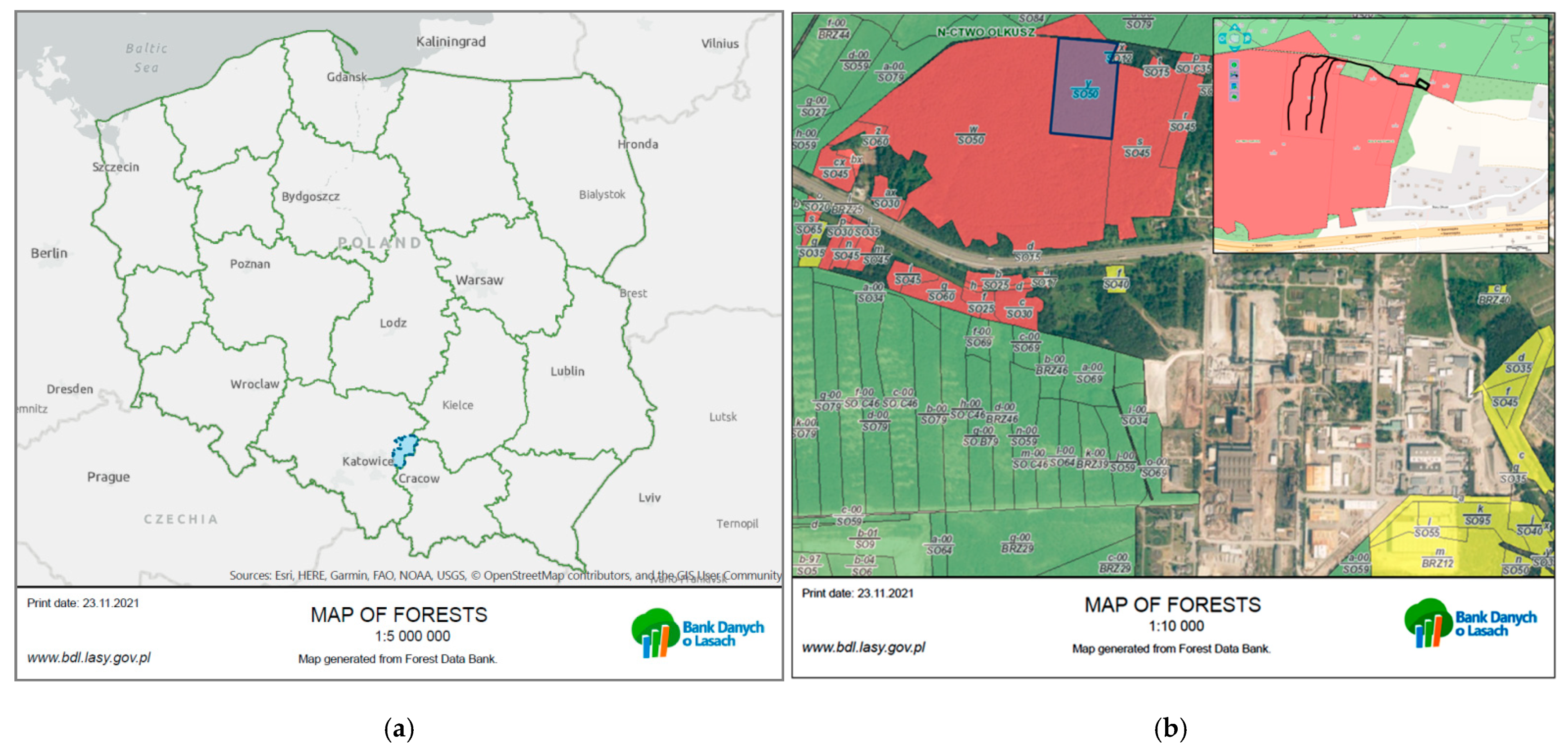
Task: Click the Warsaw label on map
Action: pos(480,281)
